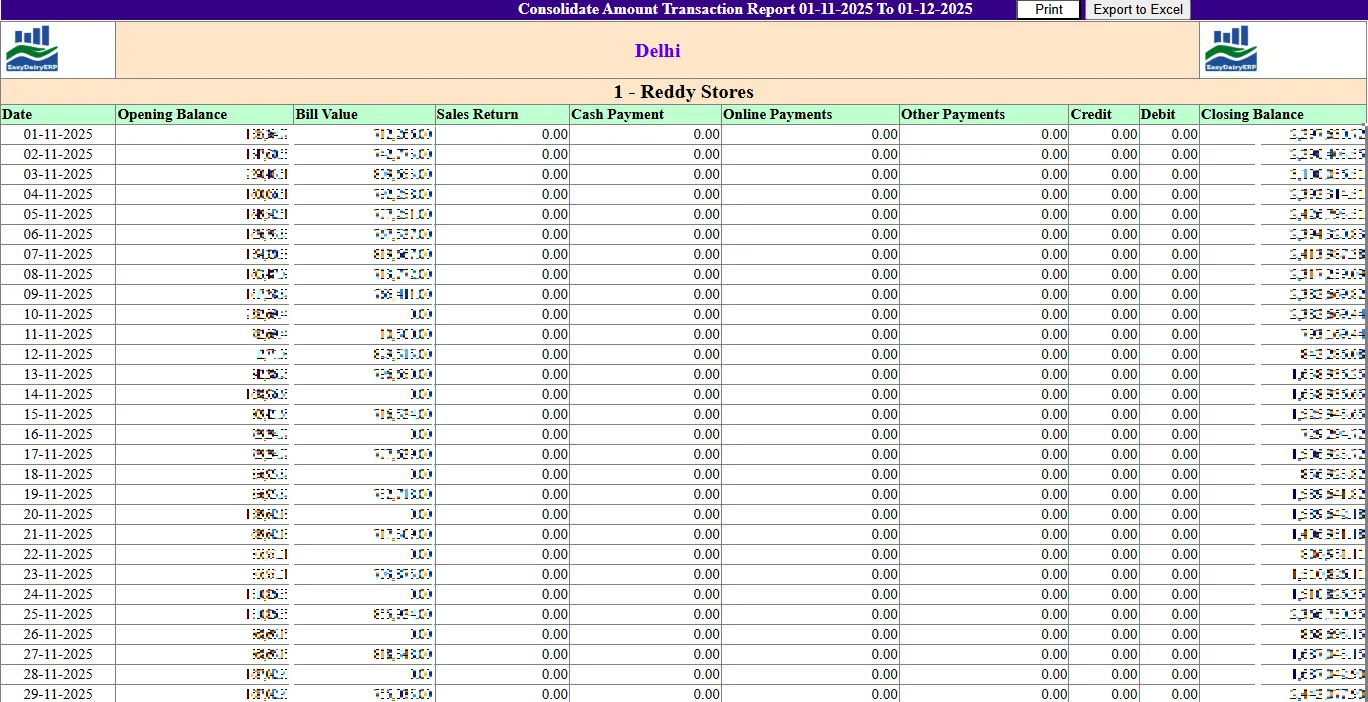1368x702 pixels.
Task: Click the Export to Excel button
Action: click(x=1138, y=10)
